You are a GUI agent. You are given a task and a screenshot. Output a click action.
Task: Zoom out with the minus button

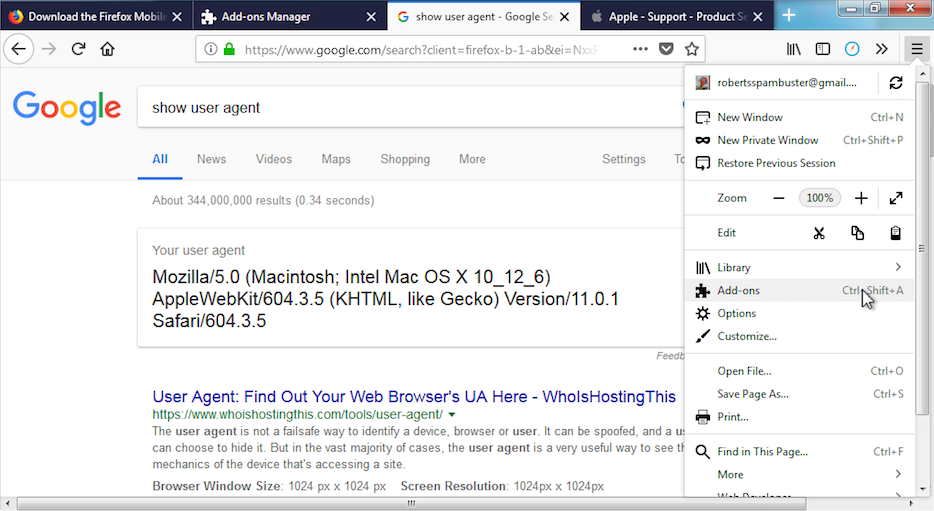coord(779,198)
